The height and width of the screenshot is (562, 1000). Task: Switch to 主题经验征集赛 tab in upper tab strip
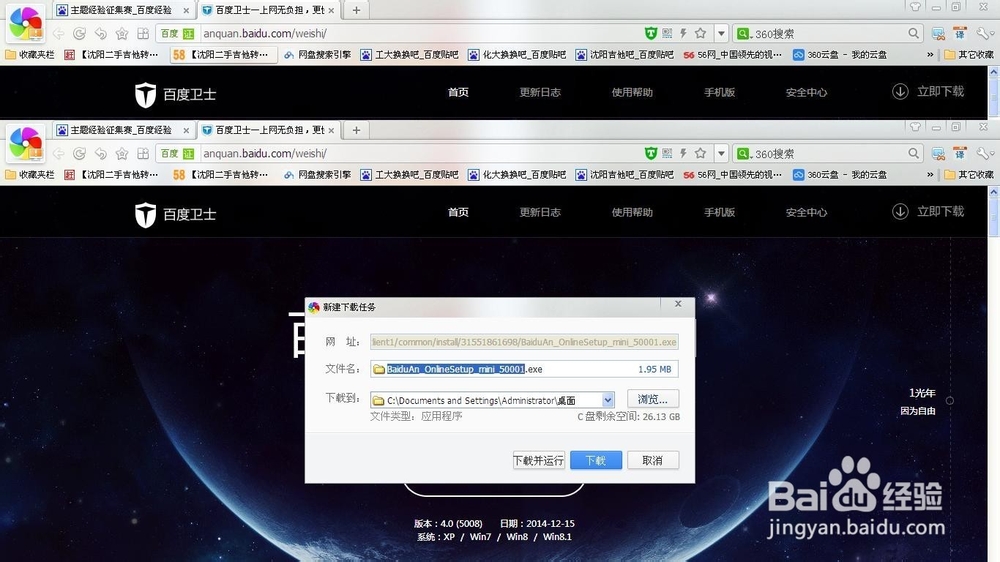coord(123,10)
